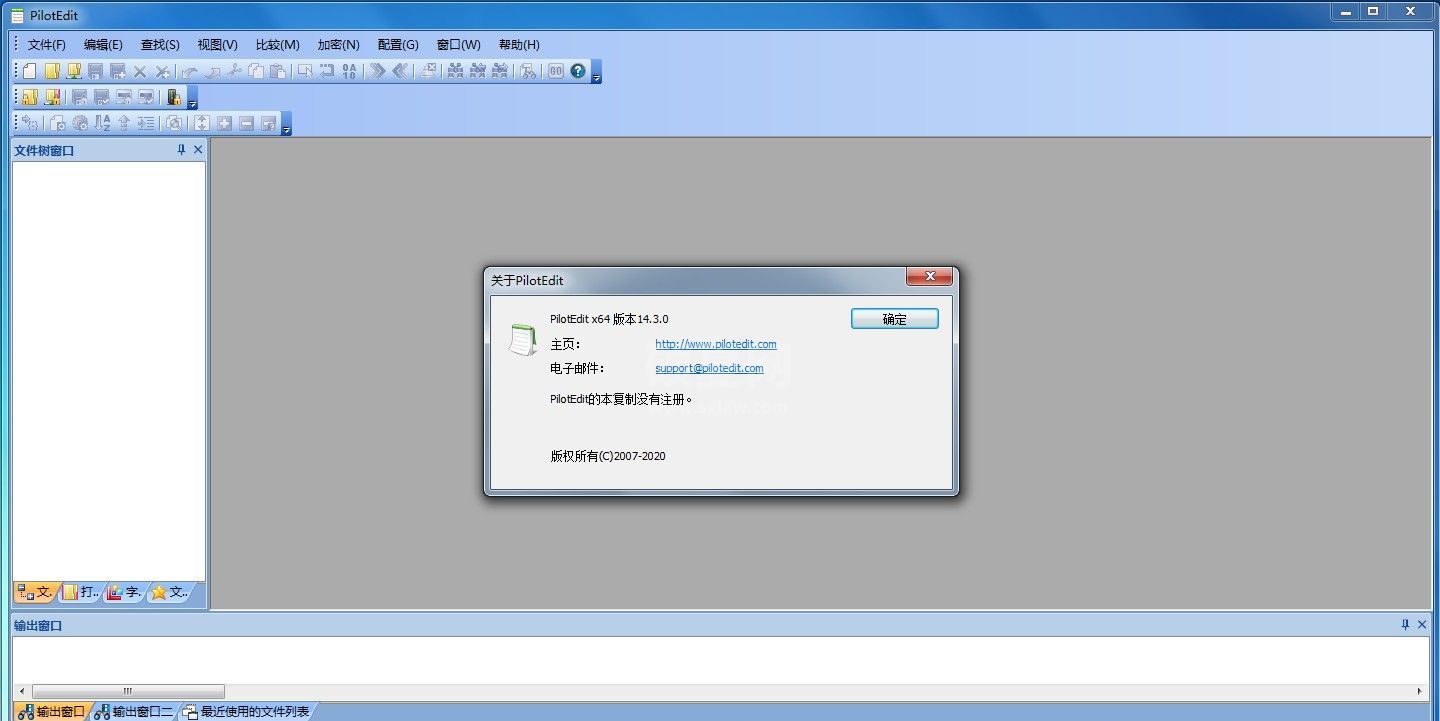This screenshot has height=721, width=1440.
Task: Open the 文件(F) menu
Action: coord(47,45)
